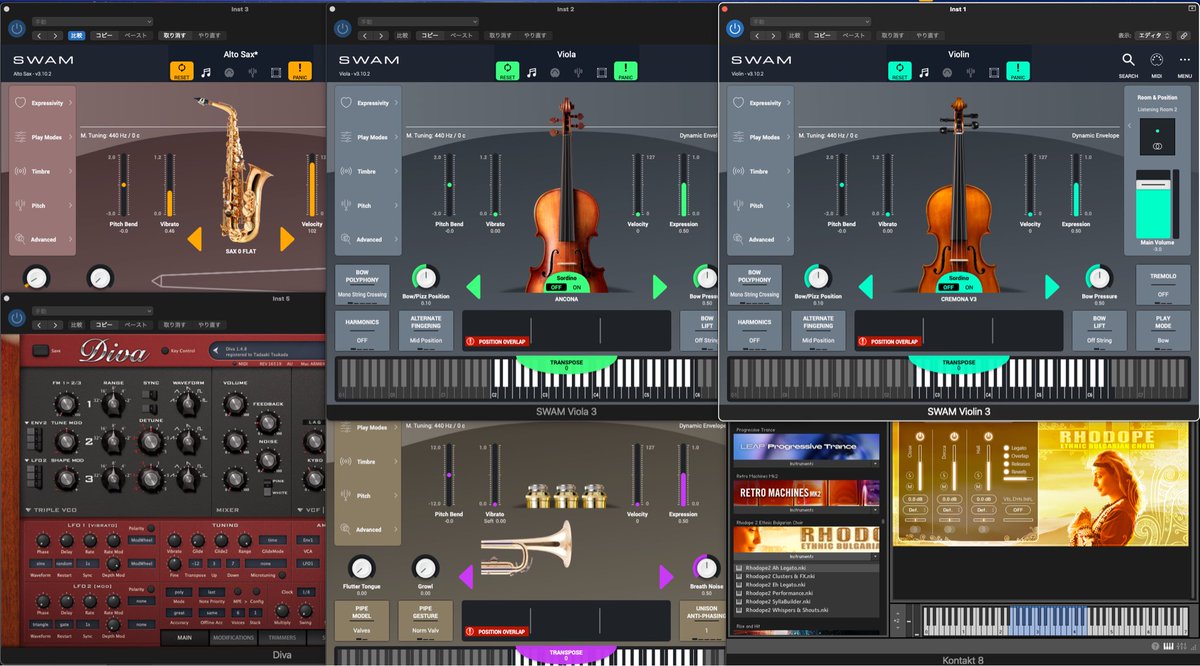This screenshot has height=666, width=1200.
Task: Switch to the Diva MAIN tab
Action: (185, 637)
